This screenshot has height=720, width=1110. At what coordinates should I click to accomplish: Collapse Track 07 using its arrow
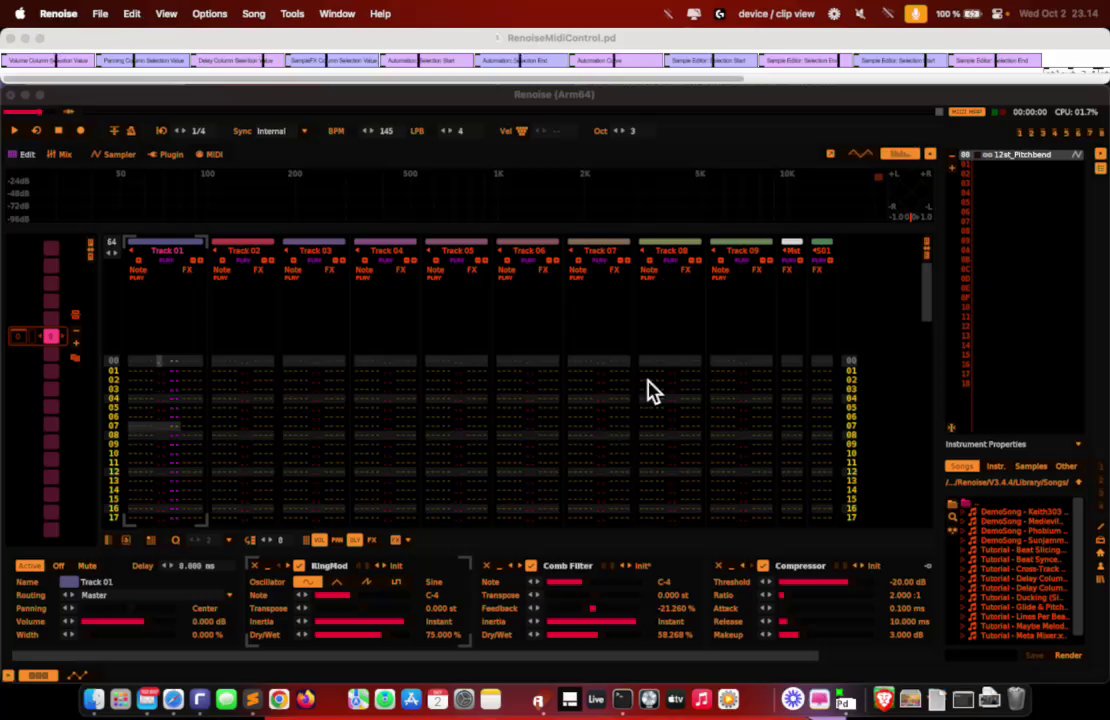(x=571, y=250)
